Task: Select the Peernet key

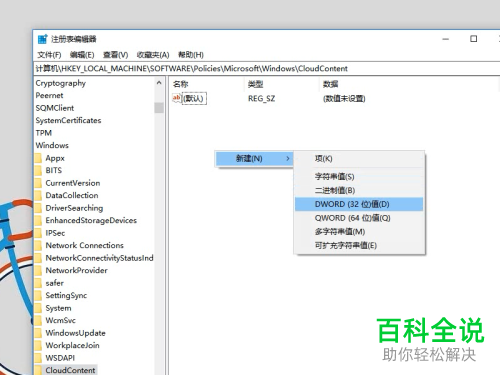Action: (x=49, y=95)
